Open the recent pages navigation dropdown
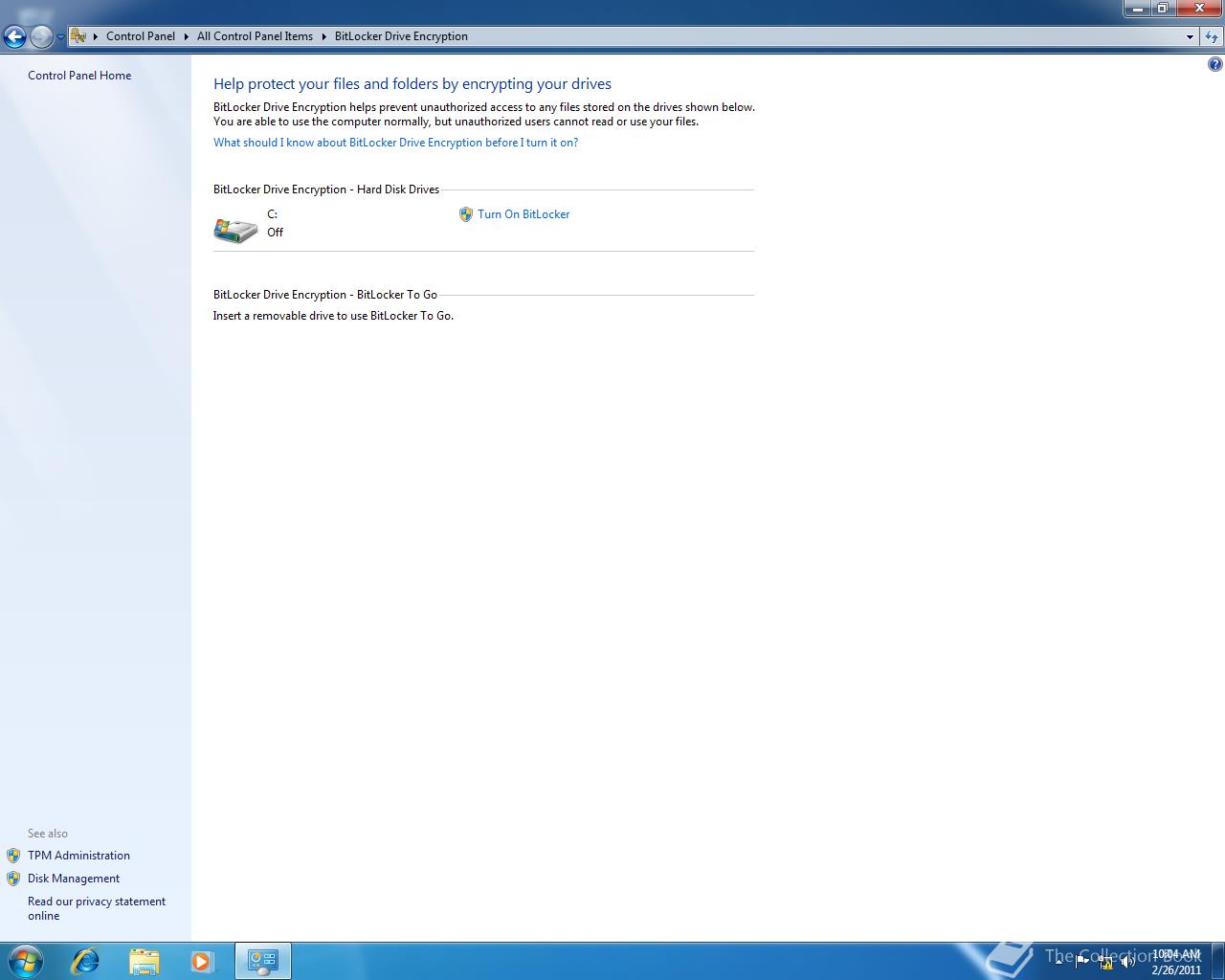This screenshot has height=980, width=1225. (x=59, y=36)
